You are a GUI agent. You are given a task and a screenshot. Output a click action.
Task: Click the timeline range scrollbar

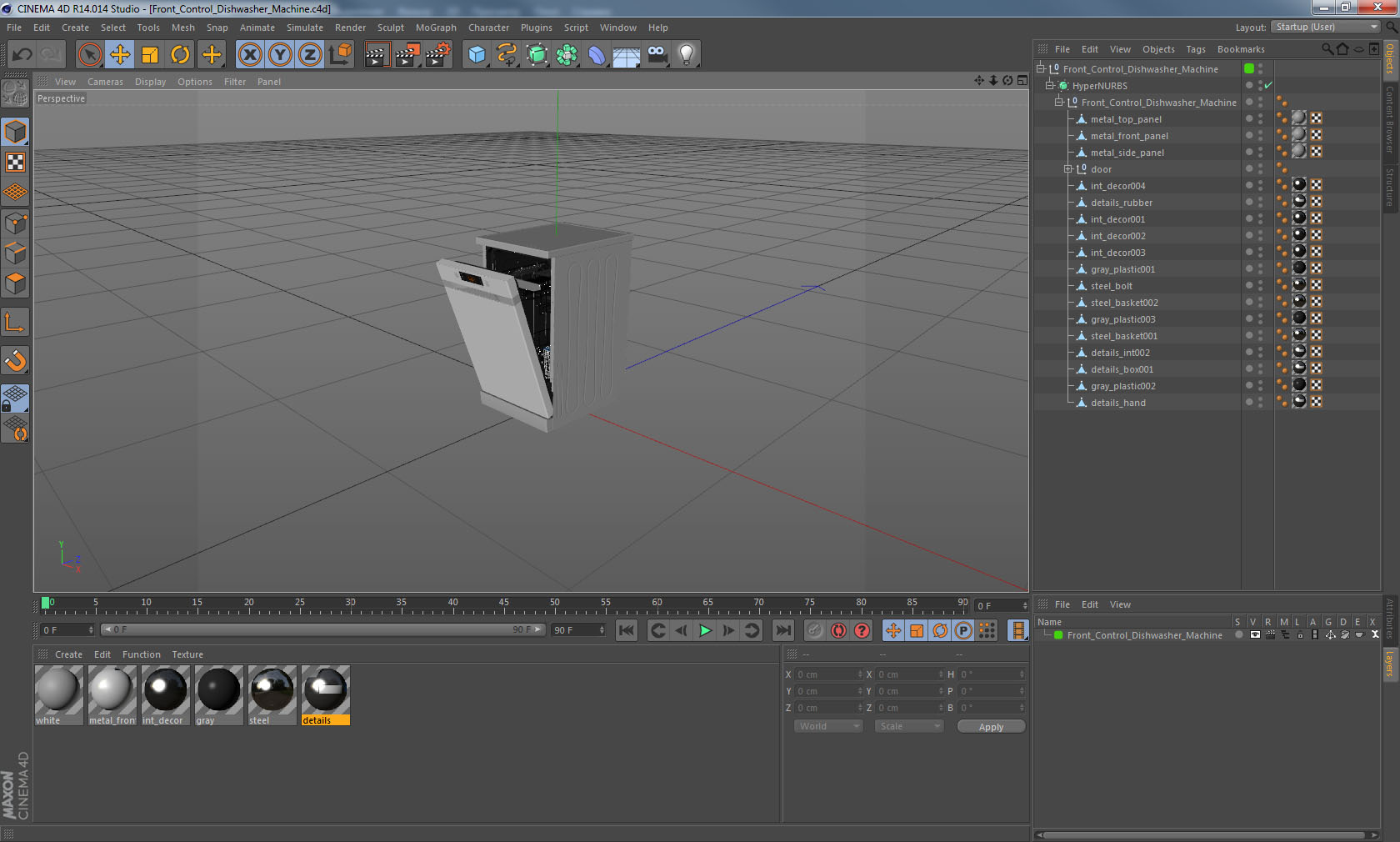pyautogui.click(x=322, y=629)
